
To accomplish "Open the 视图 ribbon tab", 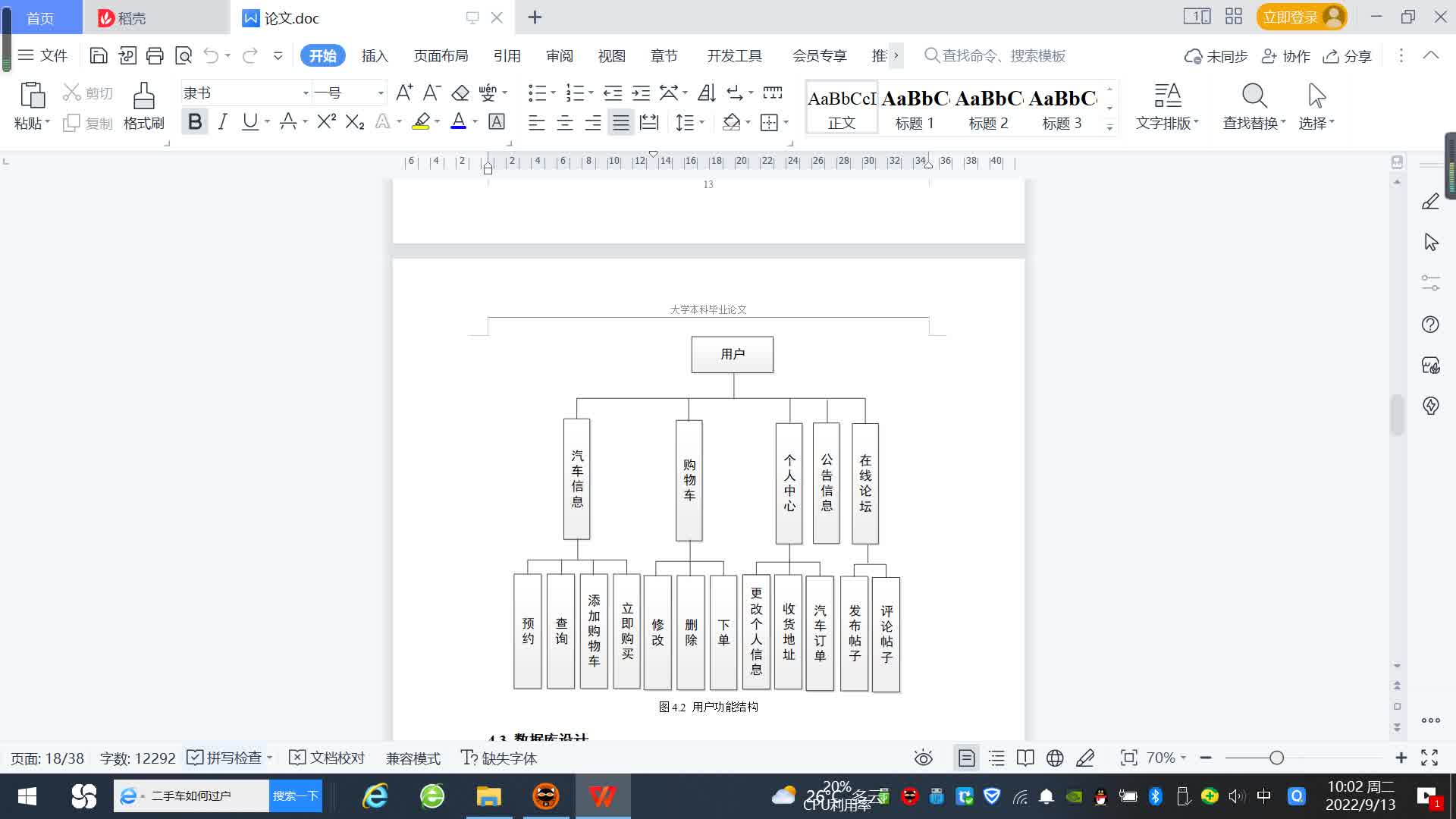I will point(611,55).
